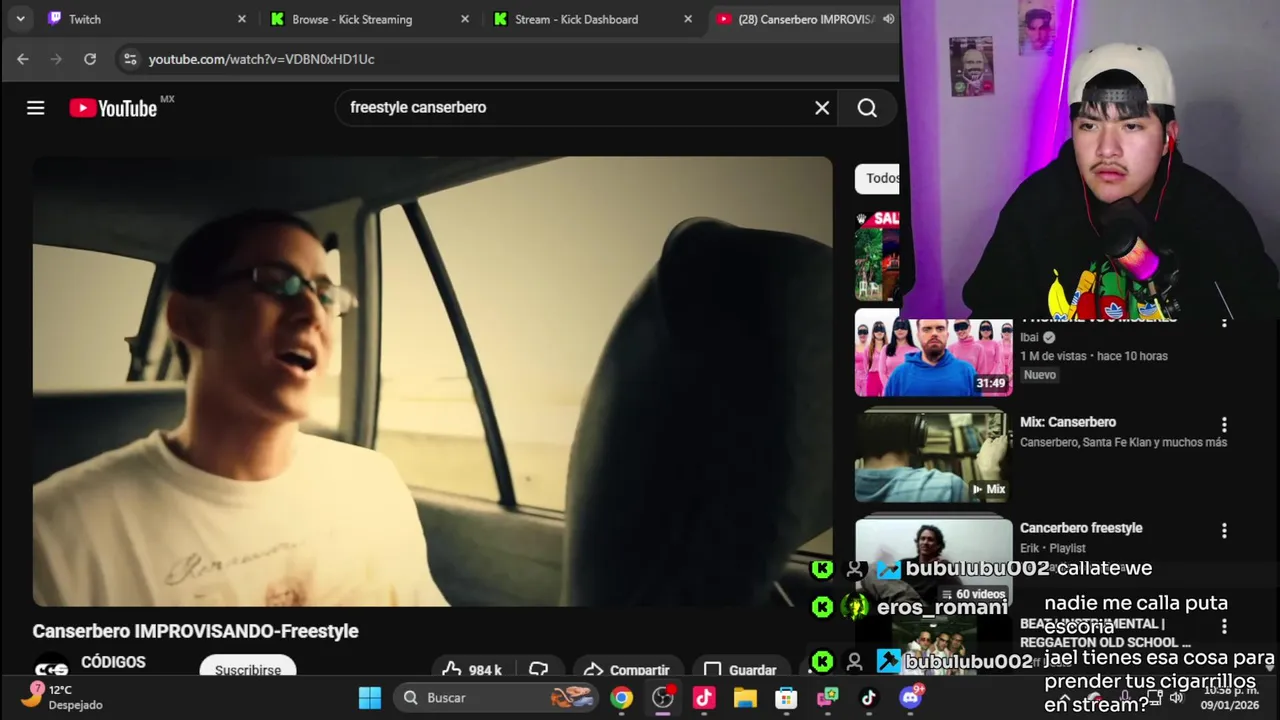Close the Stream - Kick Dashboard tab

click(688, 19)
